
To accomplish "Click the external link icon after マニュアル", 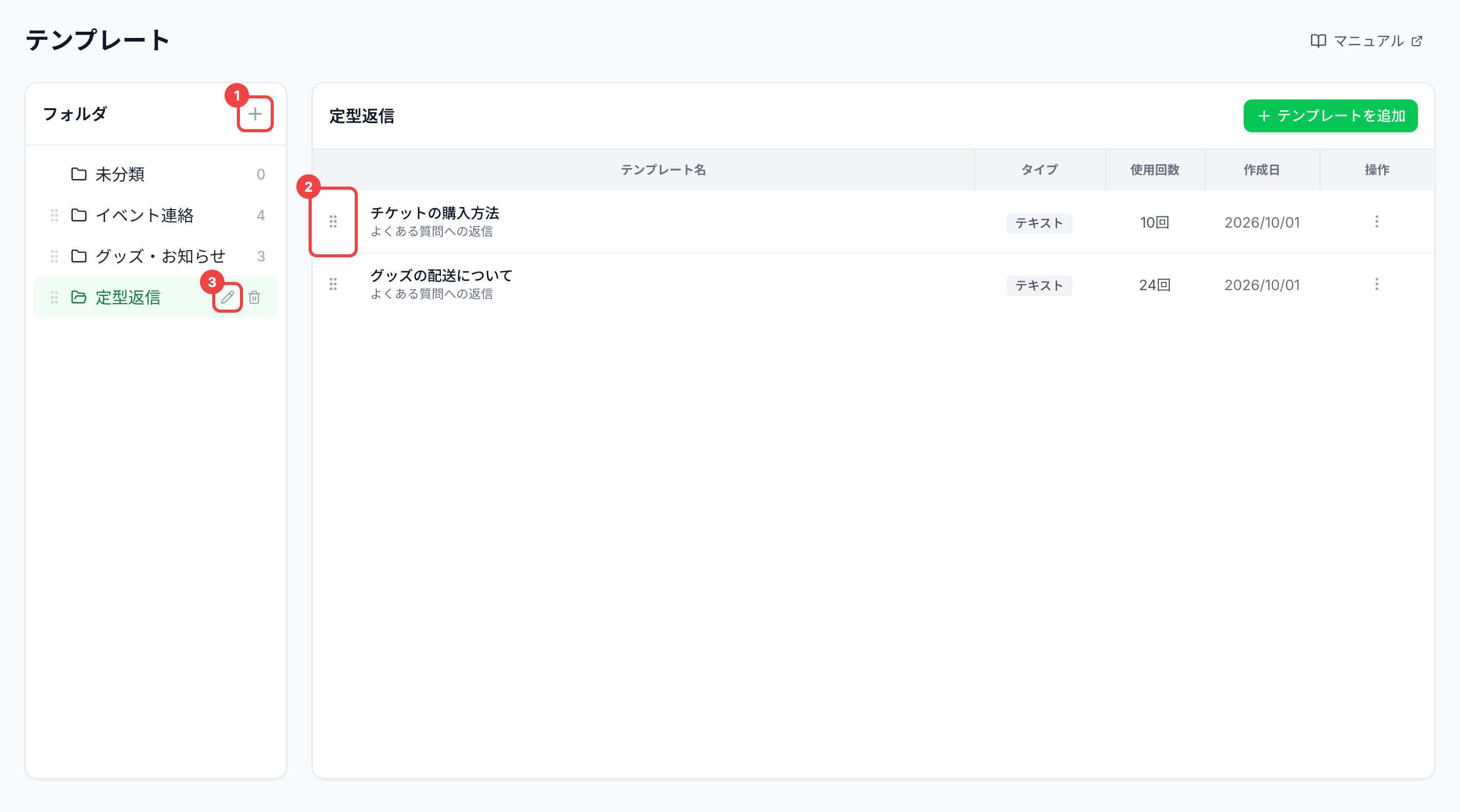I will (1417, 41).
